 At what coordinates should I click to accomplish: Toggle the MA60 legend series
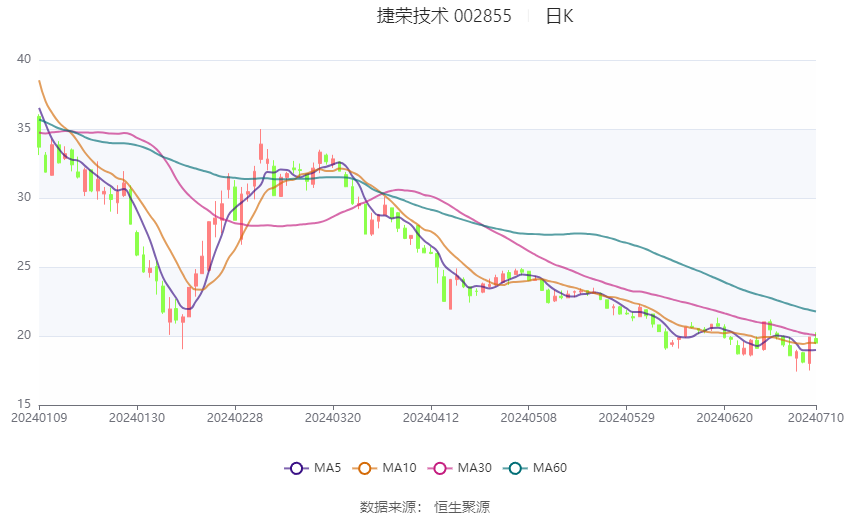[535, 468]
